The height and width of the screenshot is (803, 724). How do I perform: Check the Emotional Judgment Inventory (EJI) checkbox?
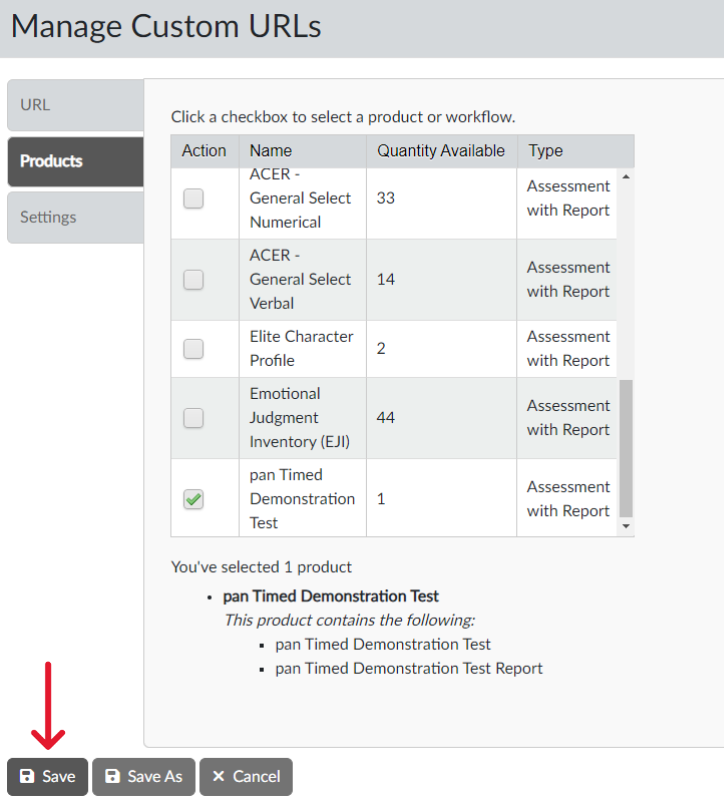point(194,418)
